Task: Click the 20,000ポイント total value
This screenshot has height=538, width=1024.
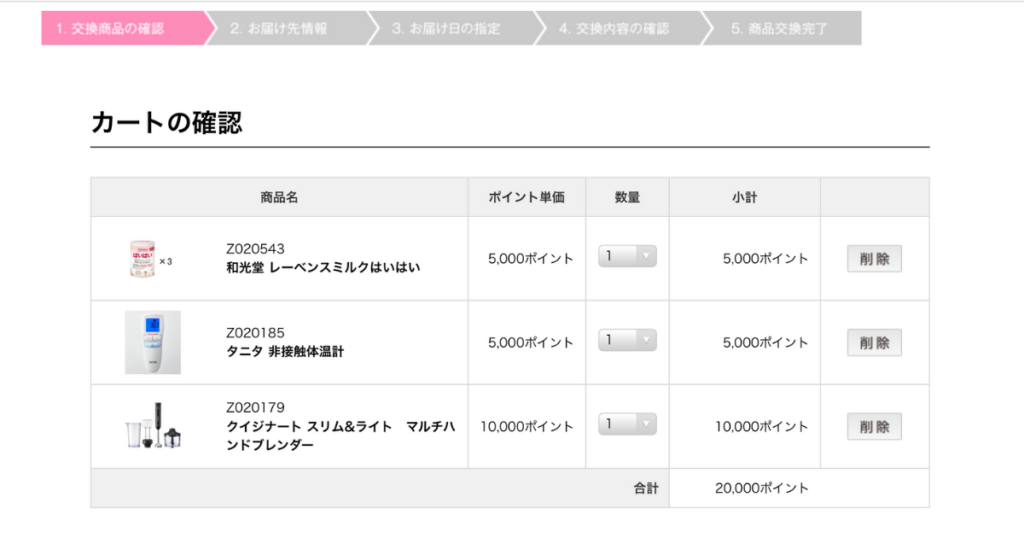Action: tap(762, 488)
